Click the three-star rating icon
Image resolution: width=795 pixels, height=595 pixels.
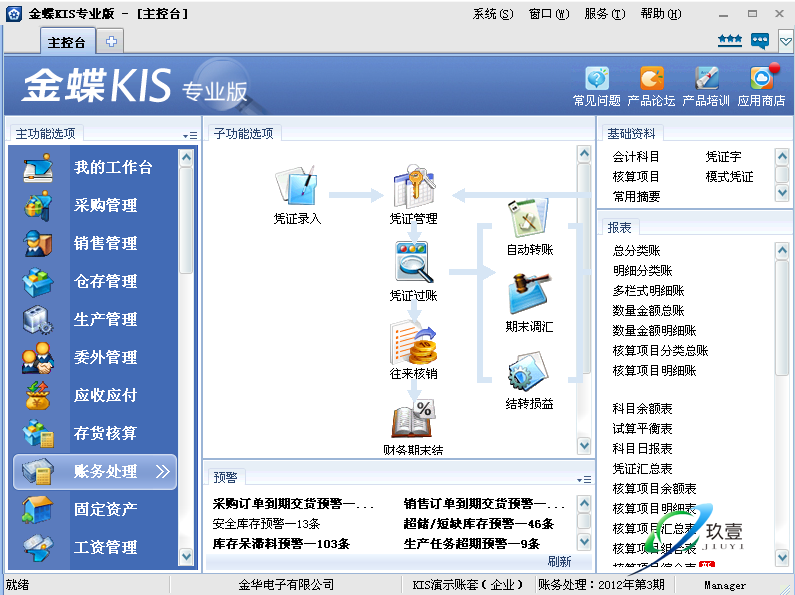click(730, 40)
